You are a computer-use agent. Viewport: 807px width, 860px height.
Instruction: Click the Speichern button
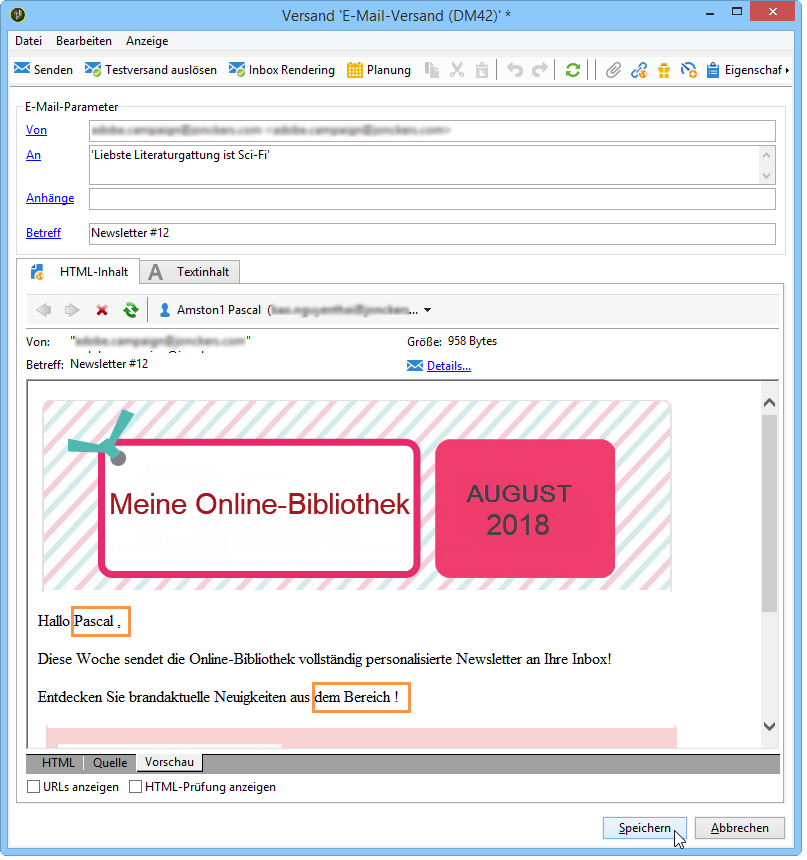point(646,830)
